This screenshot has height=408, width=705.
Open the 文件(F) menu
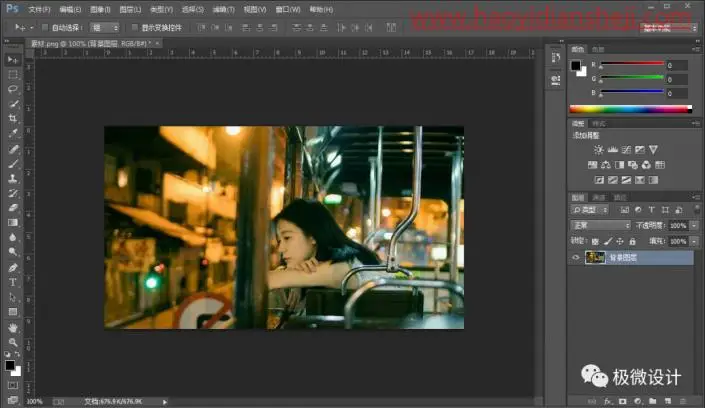click(x=39, y=9)
